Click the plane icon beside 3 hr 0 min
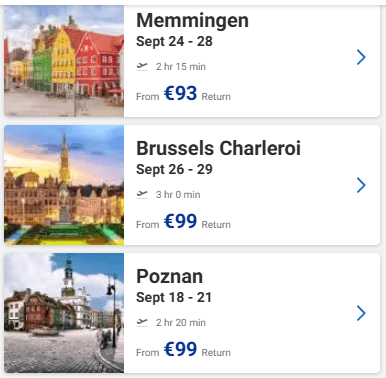Screen dimensions: 386x378 click(x=142, y=194)
